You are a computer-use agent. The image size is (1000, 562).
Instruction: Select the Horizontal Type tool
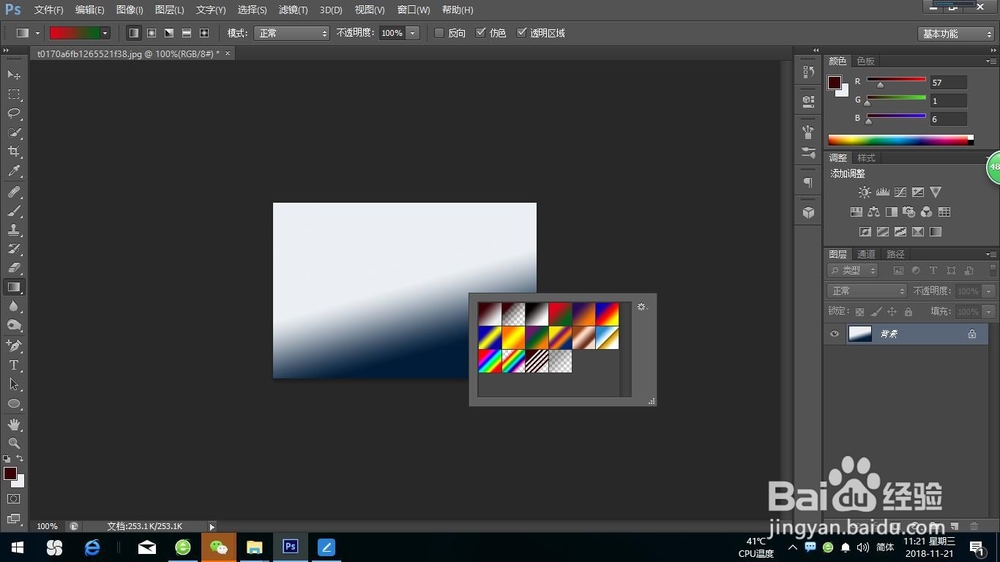[x=13, y=365]
